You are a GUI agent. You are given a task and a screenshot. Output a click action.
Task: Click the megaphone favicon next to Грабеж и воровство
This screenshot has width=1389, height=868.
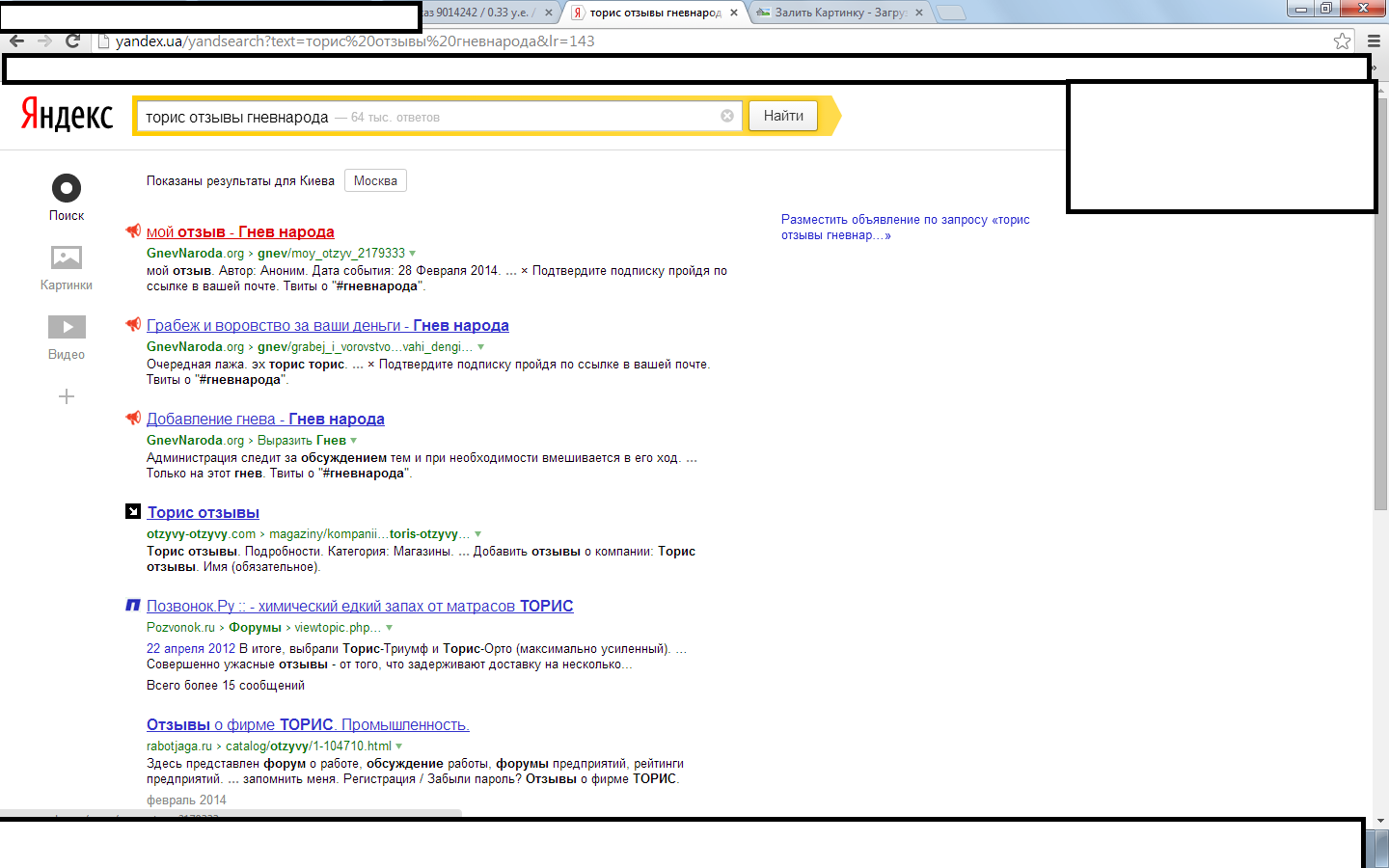tap(133, 324)
